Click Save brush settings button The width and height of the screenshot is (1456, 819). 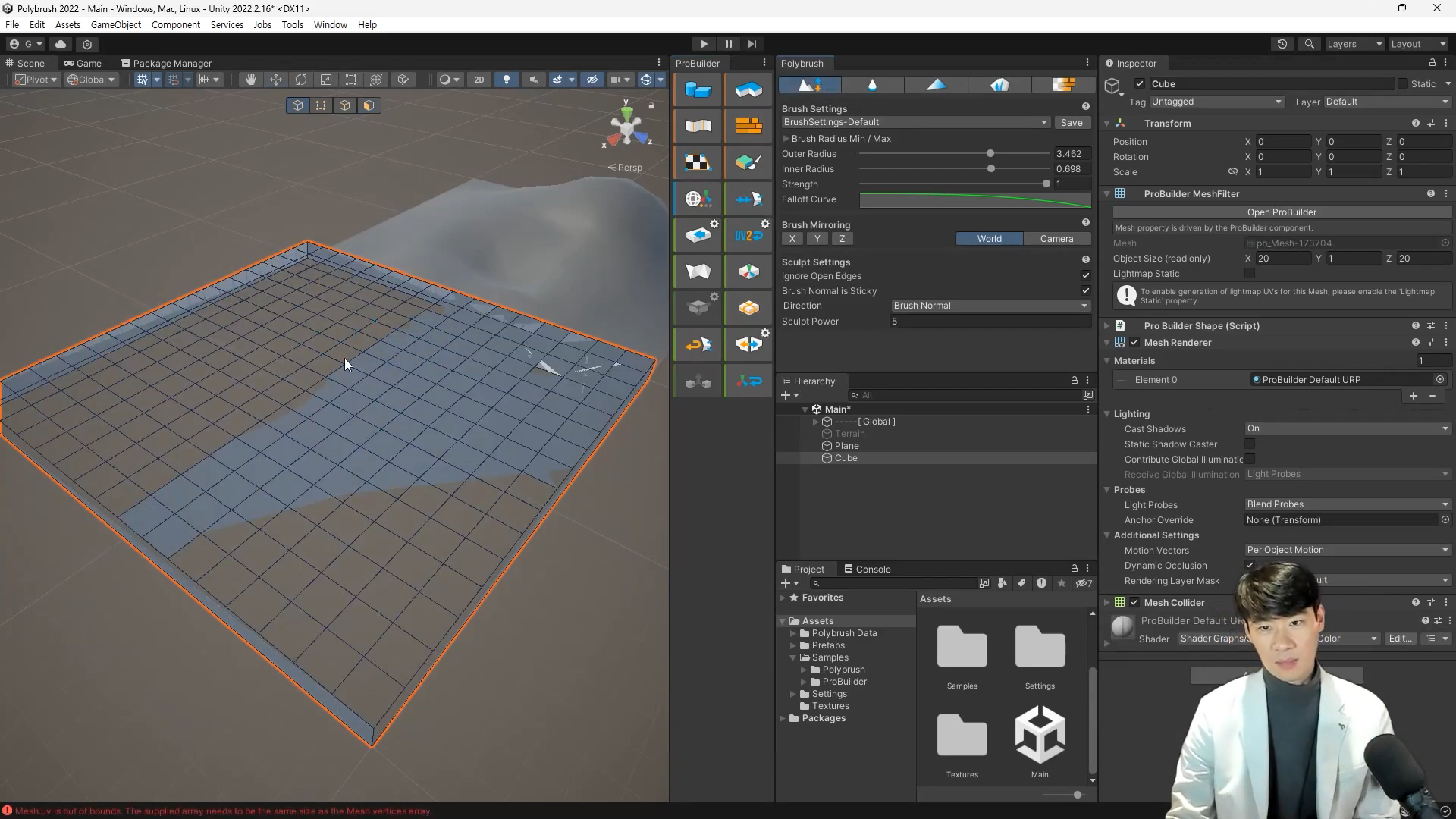pos(1071,122)
